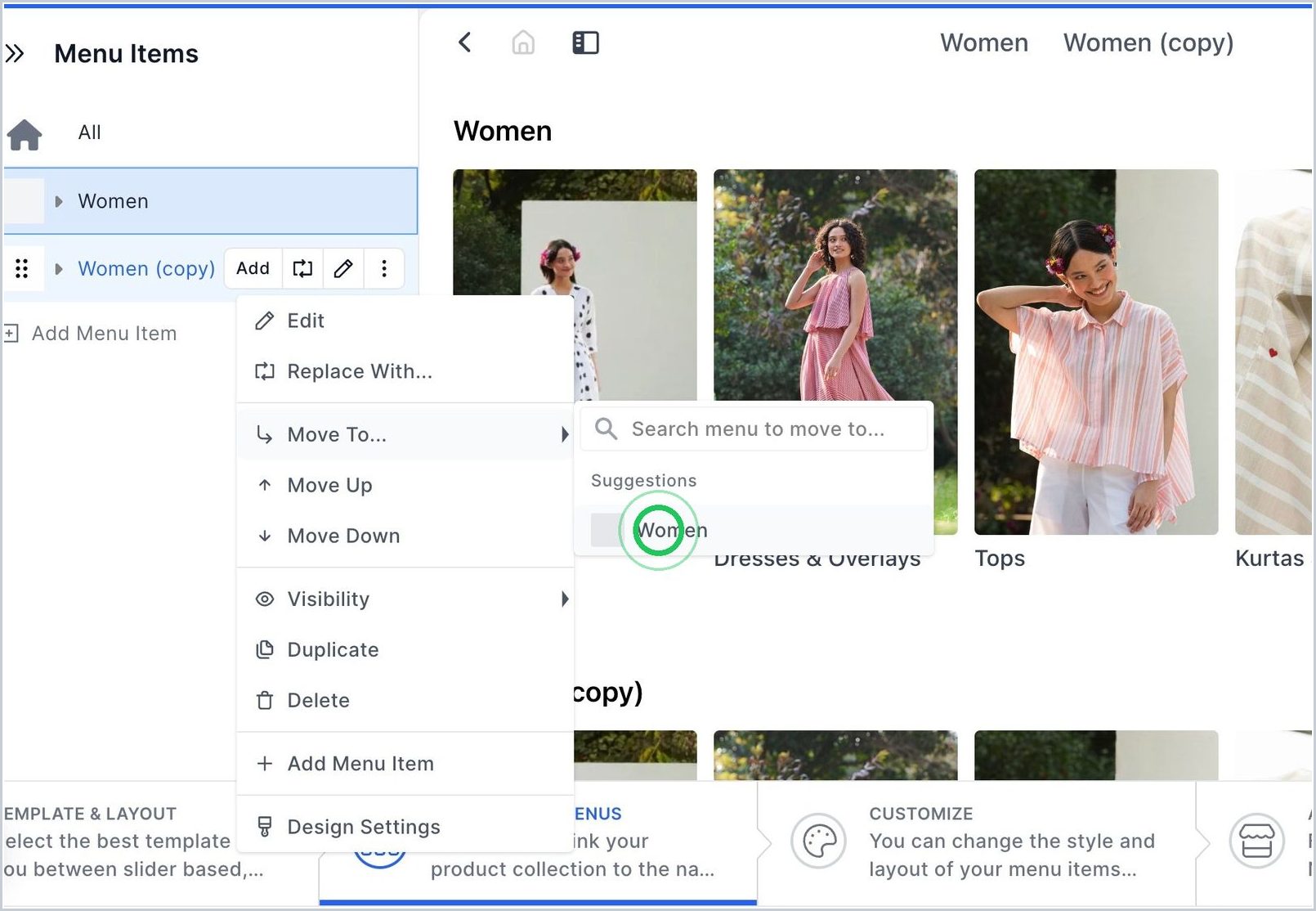Open Design Settings from the context menu
This screenshot has width=1316, height=911.
(x=405, y=827)
